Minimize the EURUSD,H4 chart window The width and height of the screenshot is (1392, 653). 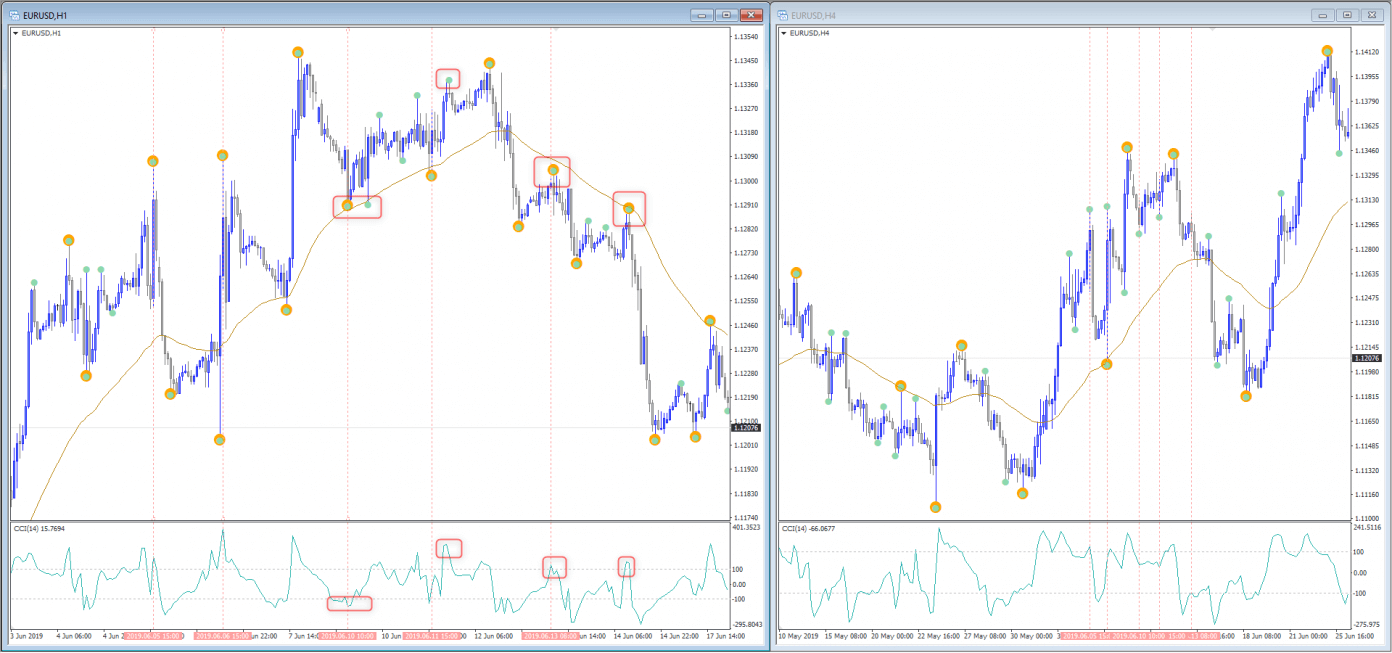click(x=1323, y=15)
